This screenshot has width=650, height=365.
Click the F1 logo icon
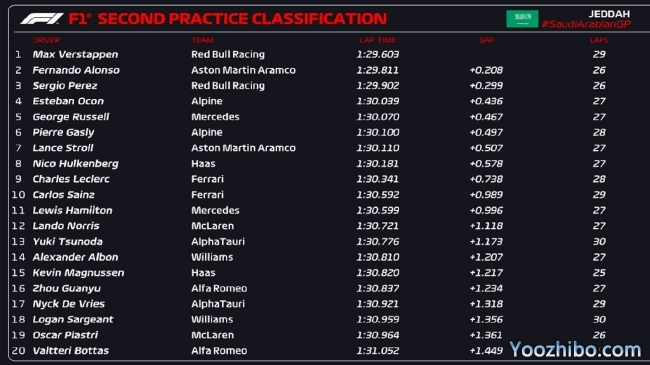[41, 19]
